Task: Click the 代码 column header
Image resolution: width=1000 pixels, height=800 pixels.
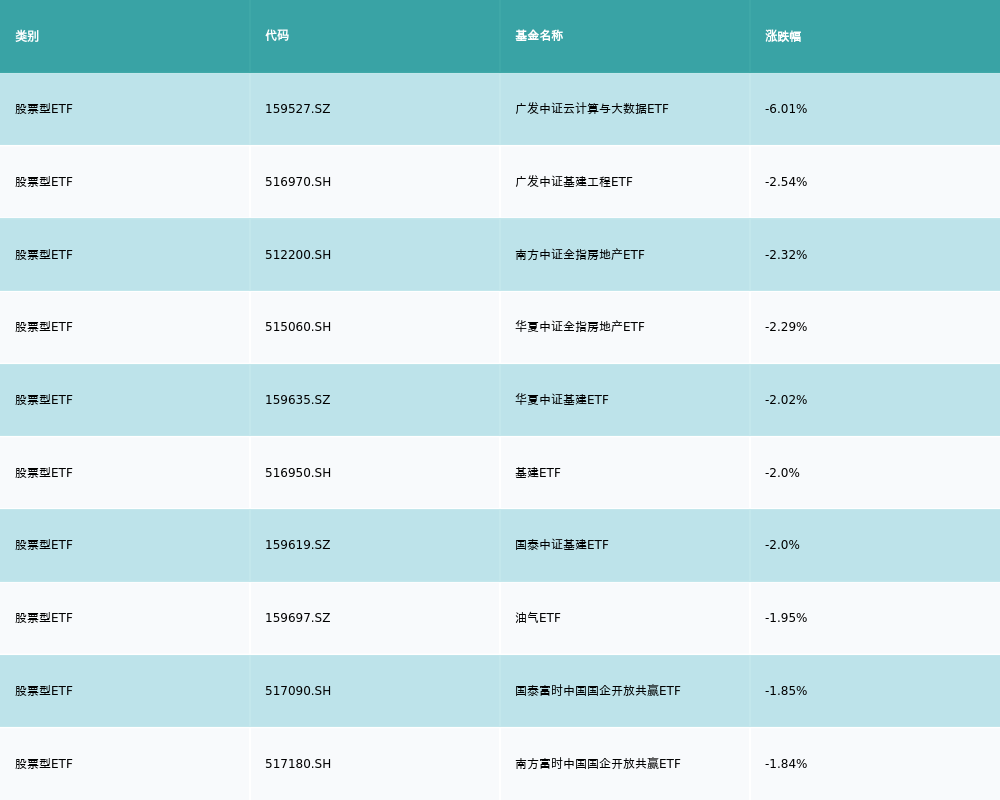Action: point(277,36)
